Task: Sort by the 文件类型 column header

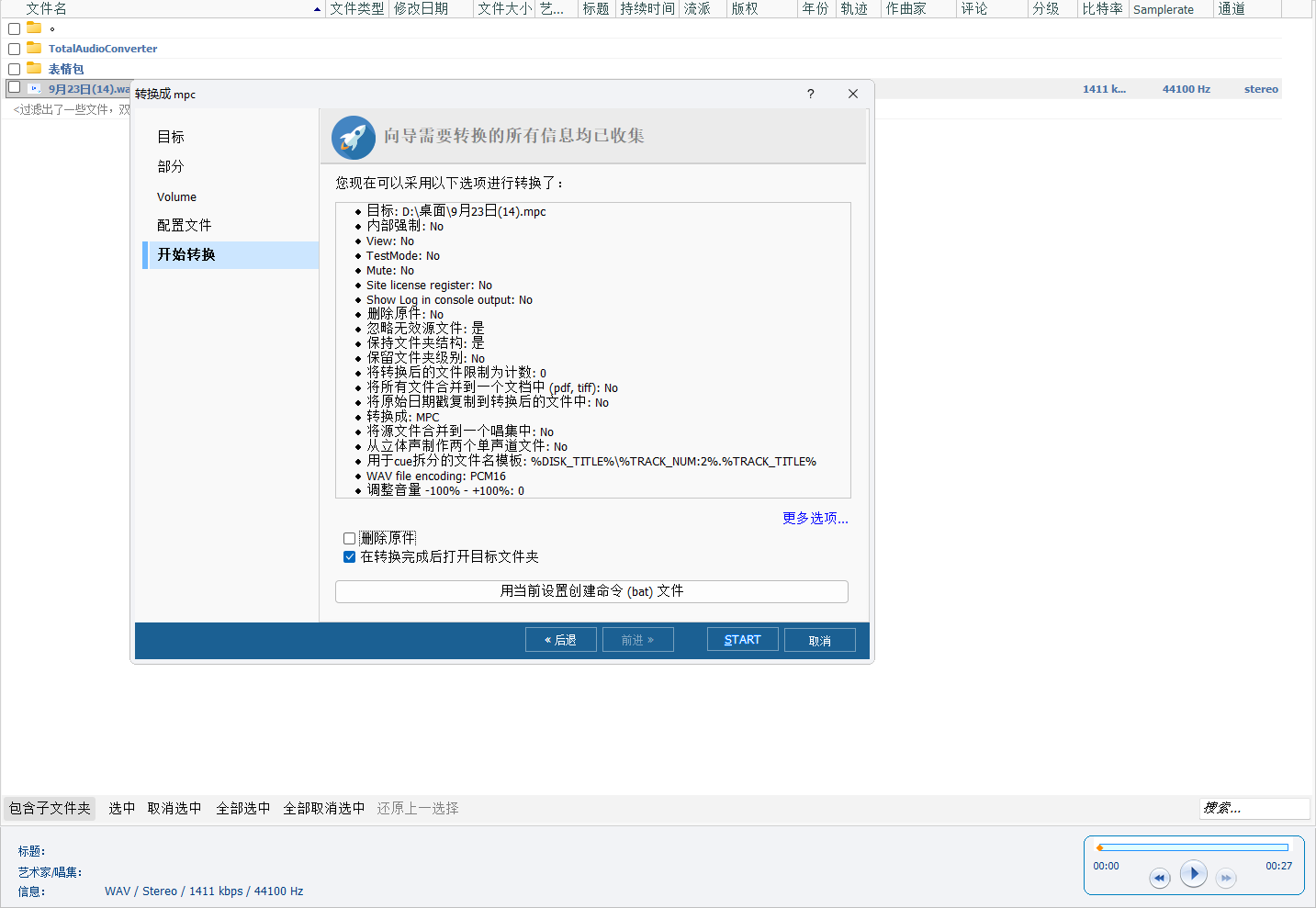Action: coord(357,8)
